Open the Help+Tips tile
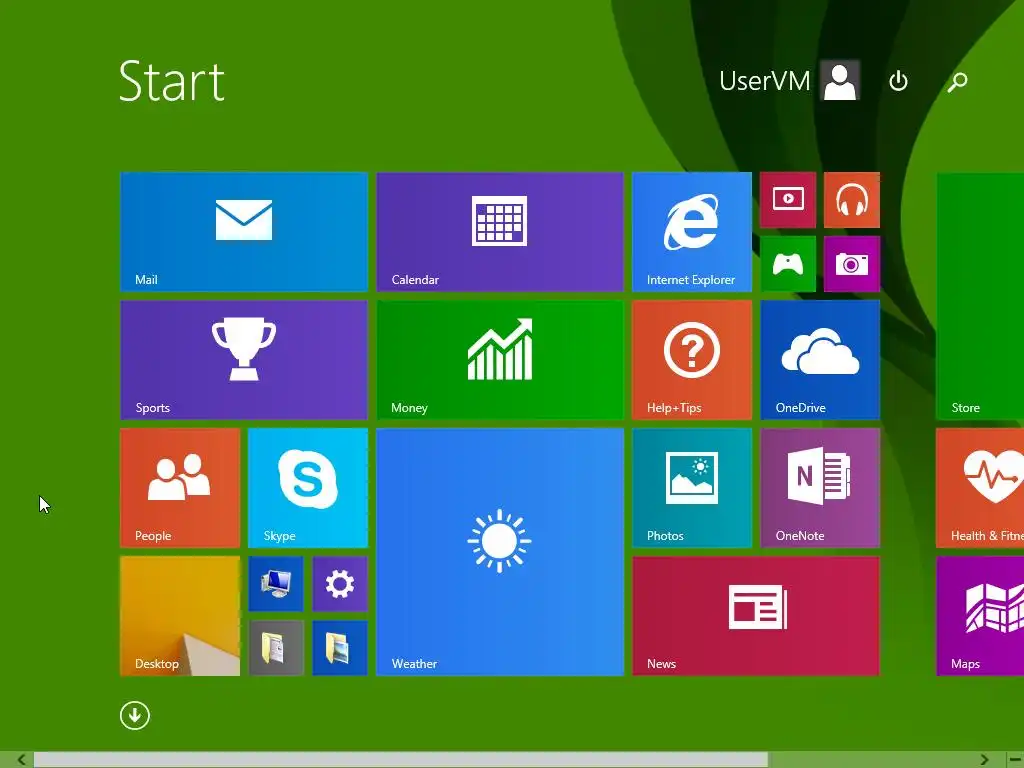The height and width of the screenshot is (768, 1024). point(692,359)
